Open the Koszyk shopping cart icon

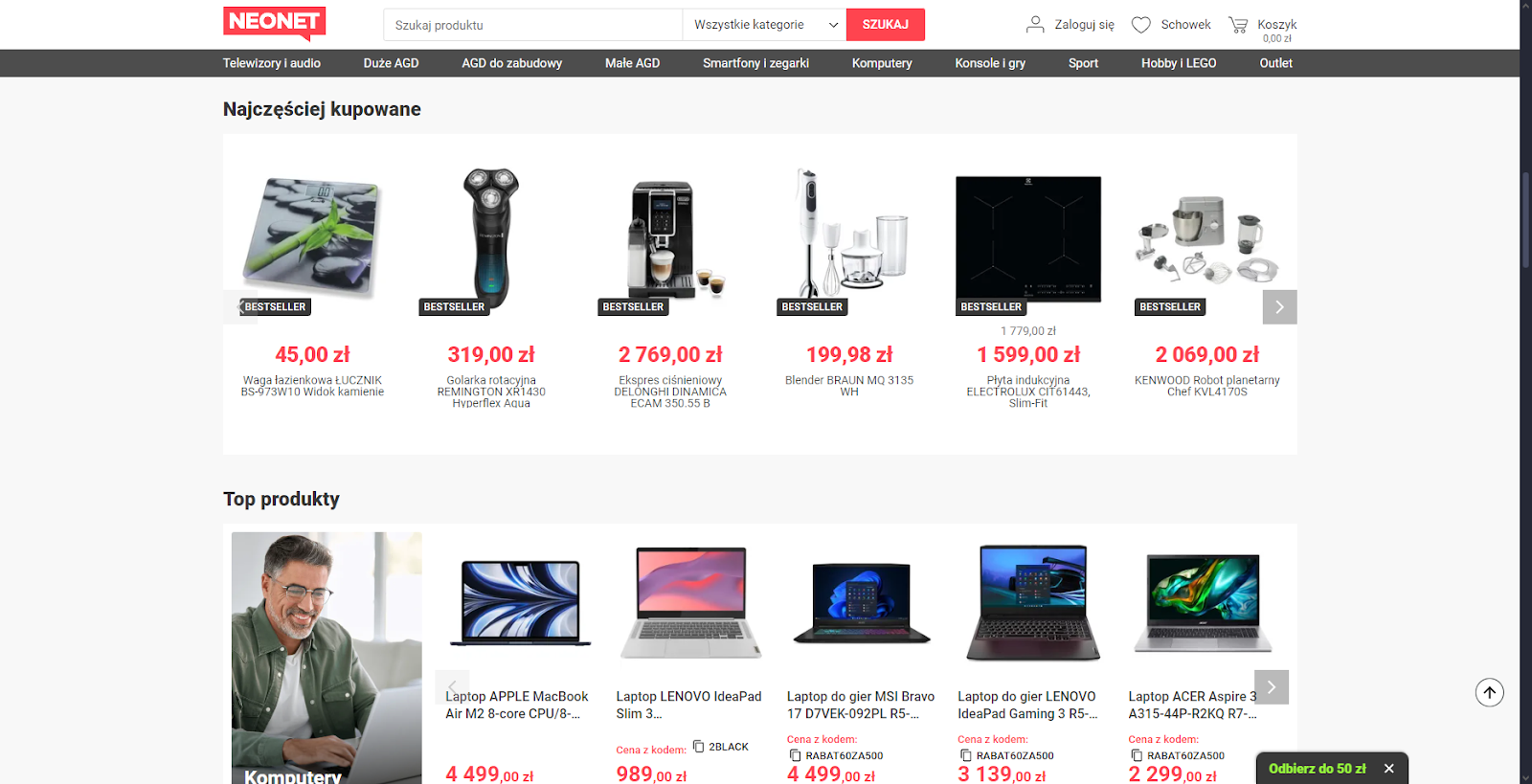coord(1238,25)
